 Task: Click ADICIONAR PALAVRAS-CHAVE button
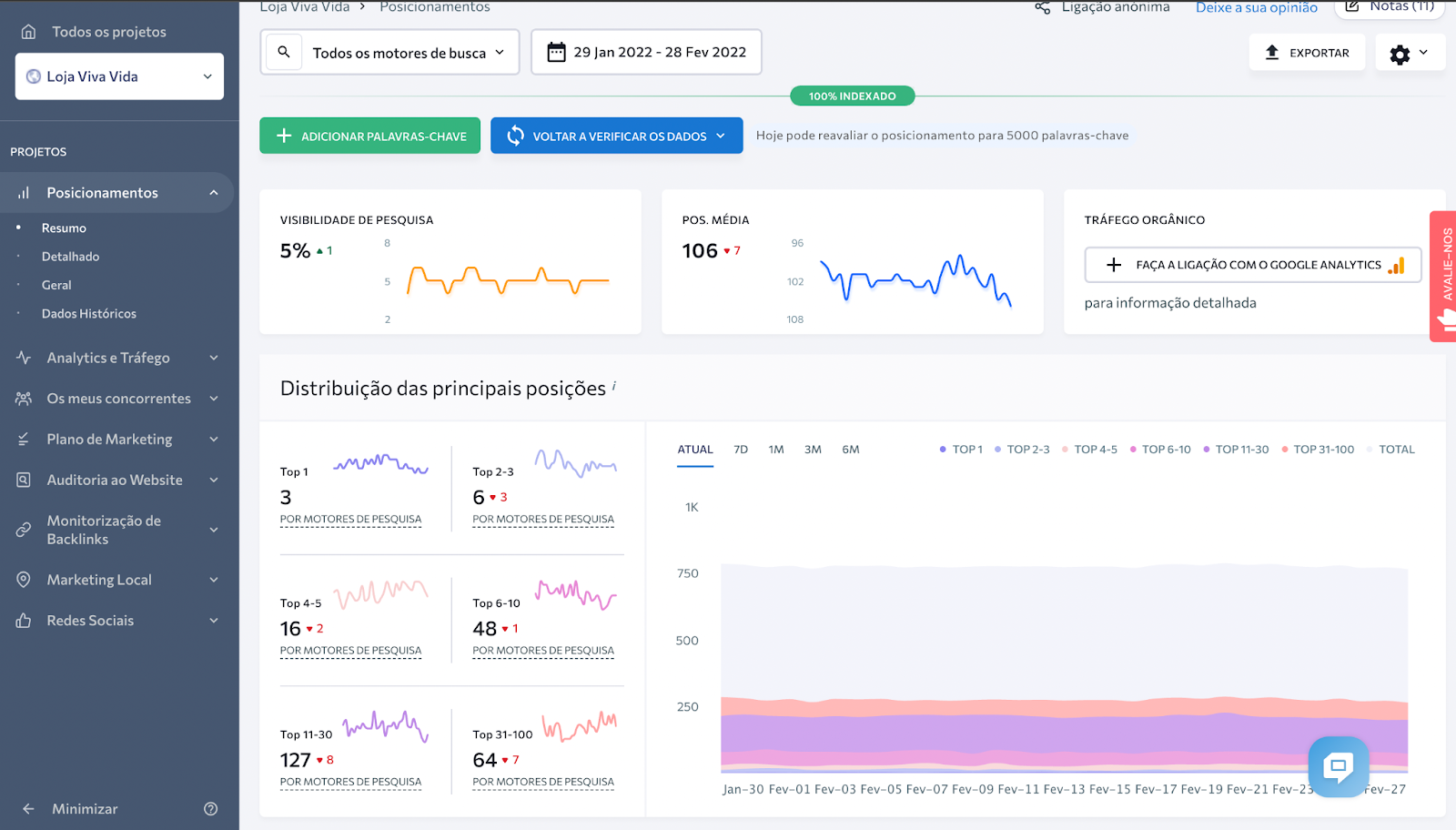369,136
